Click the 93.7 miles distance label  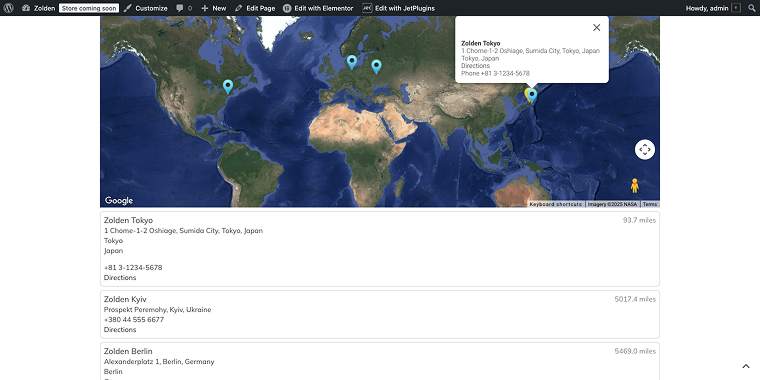[x=639, y=221]
